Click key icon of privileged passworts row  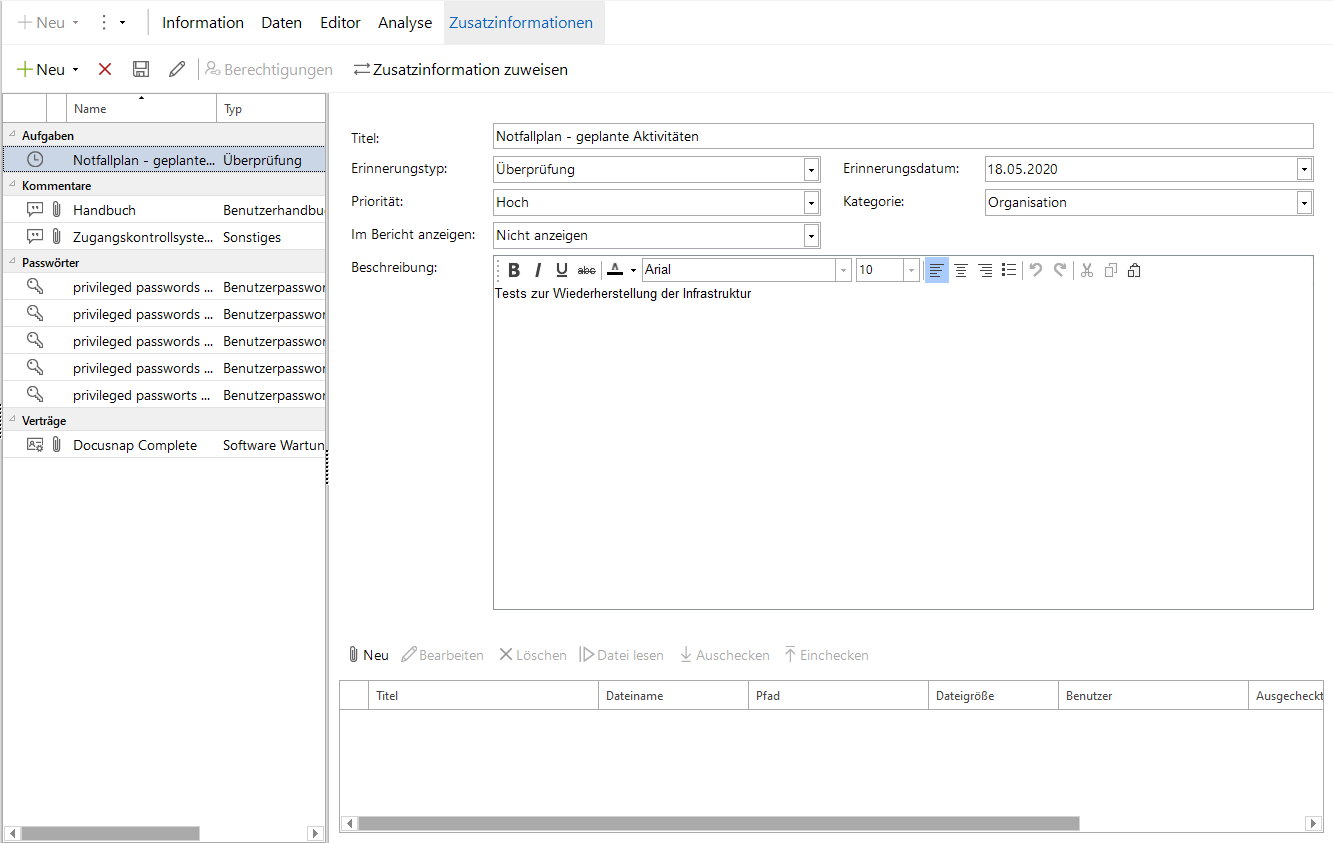[x=35, y=394]
